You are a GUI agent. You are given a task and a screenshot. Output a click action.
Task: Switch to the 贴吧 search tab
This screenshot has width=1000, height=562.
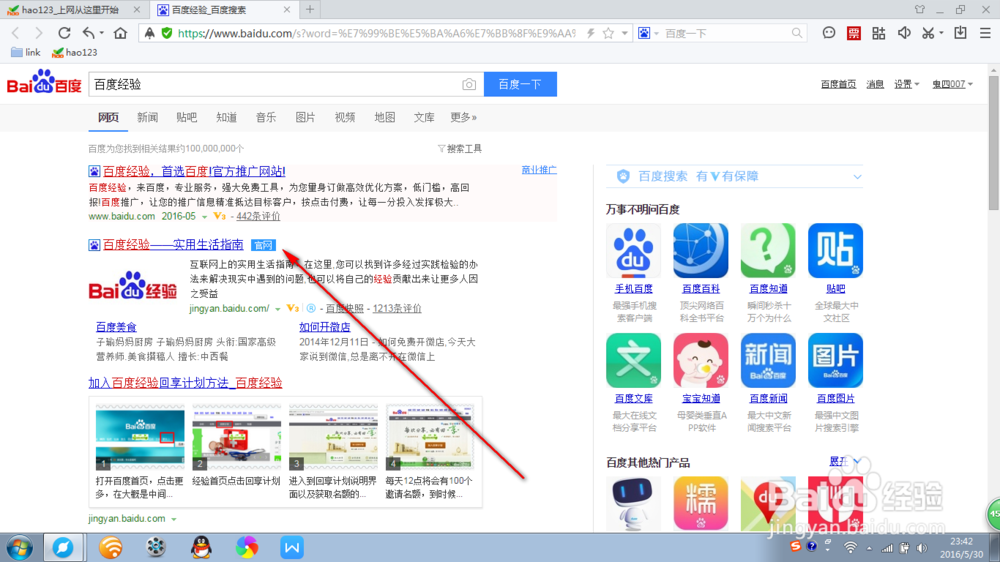click(187, 117)
